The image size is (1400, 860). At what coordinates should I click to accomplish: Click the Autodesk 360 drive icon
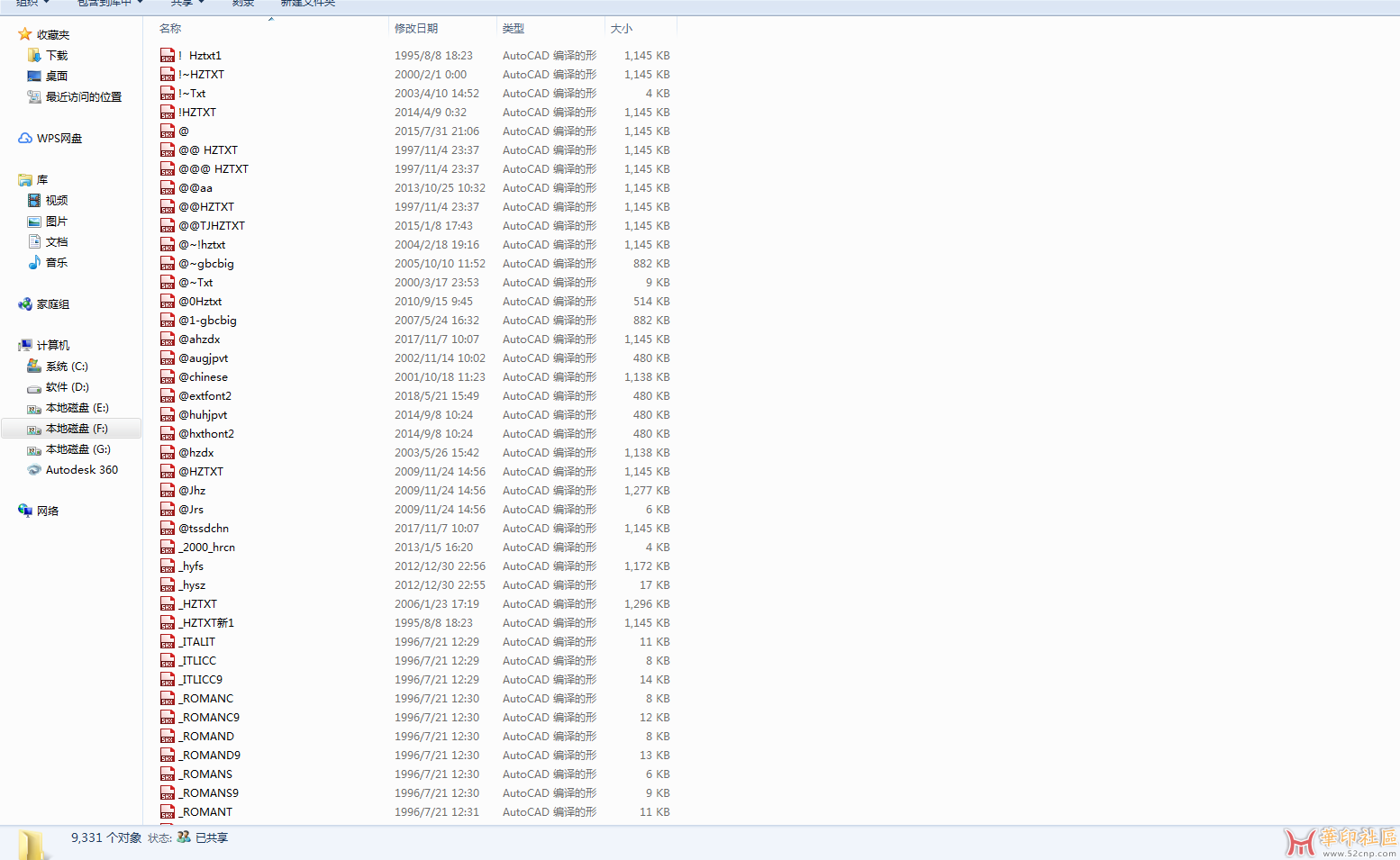click(34, 470)
